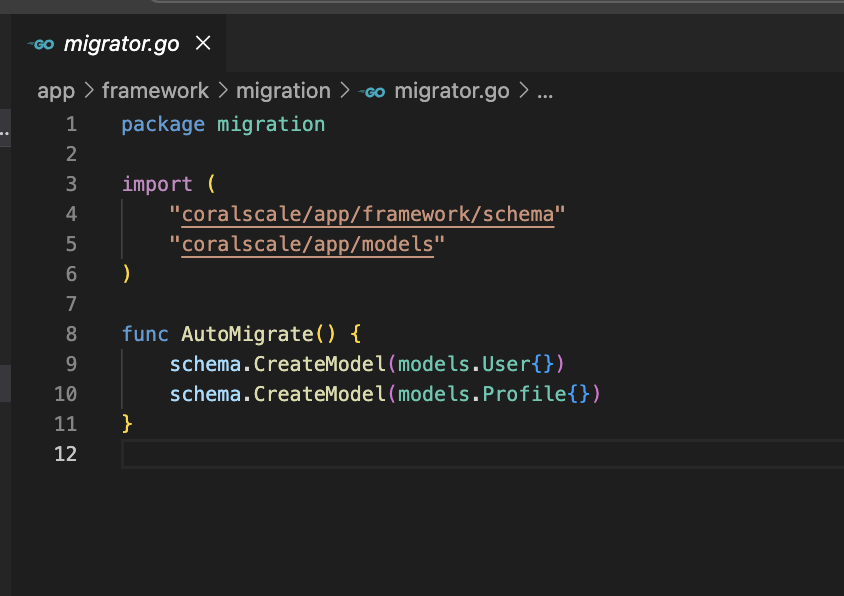The height and width of the screenshot is (596, 844).
Task: Click the package keyword on line 1
Action: tap(163, 124)
